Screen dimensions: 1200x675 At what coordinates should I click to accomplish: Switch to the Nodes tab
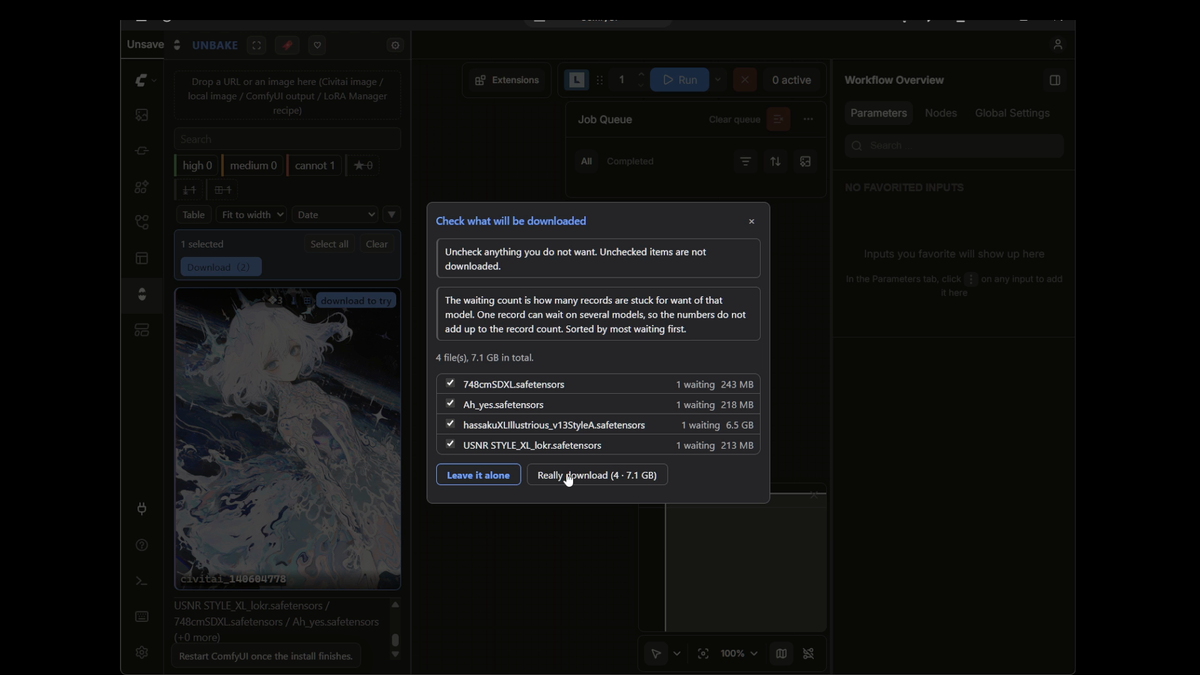(941, 113)
